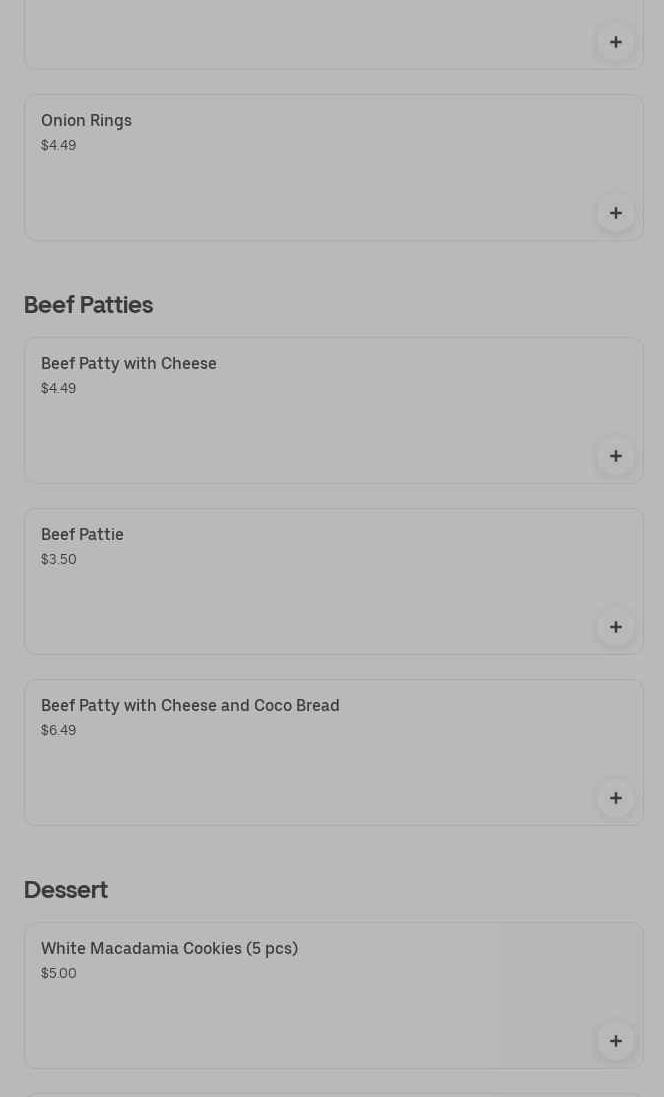View Beef Patty with Cheese and Coco Bread
The width and height of the screenshot is (664, 1097).
point(190,705)
